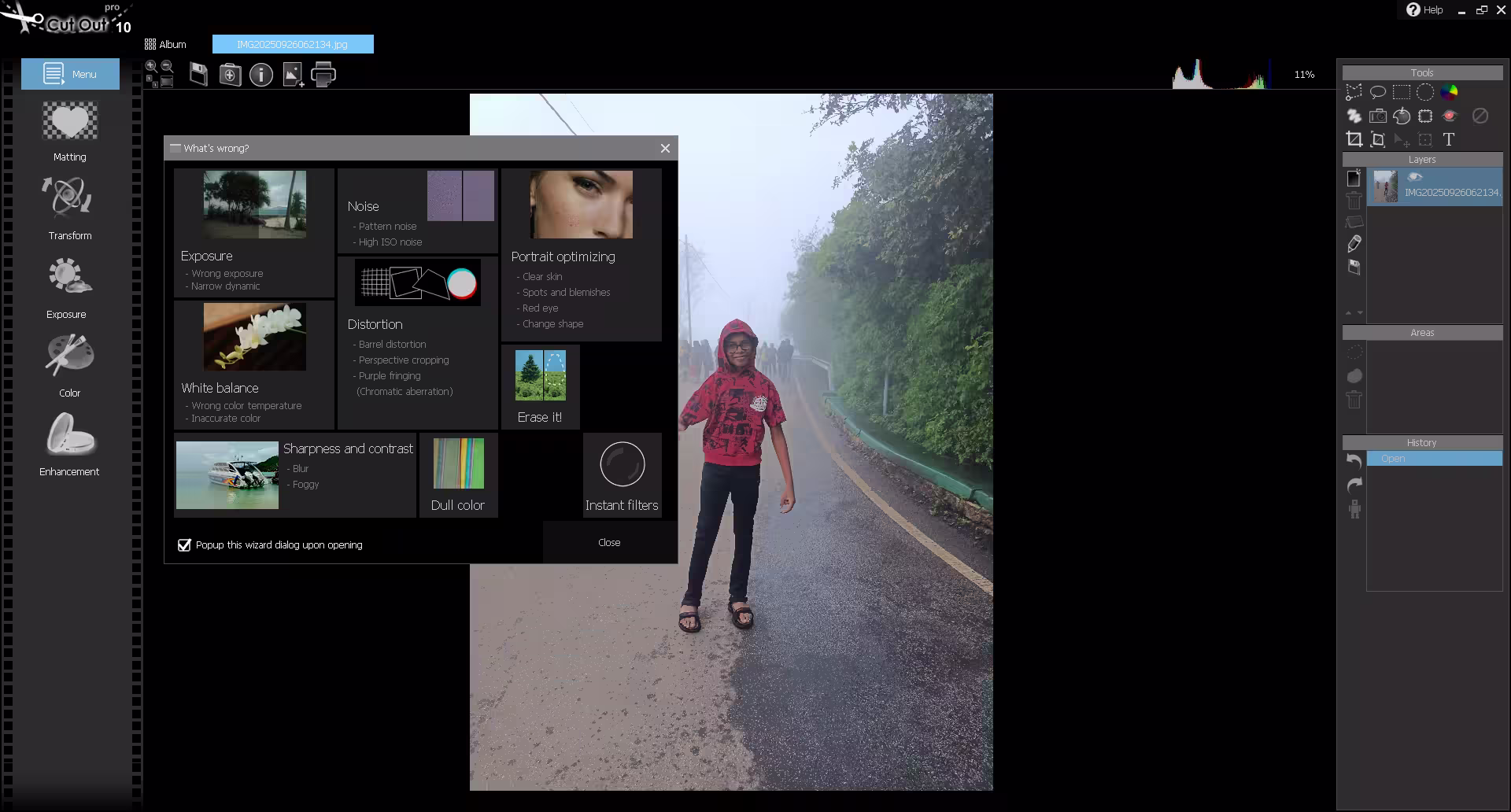Select the polygon lasso tool
1511x812 pixels.
click(1354, 92)
